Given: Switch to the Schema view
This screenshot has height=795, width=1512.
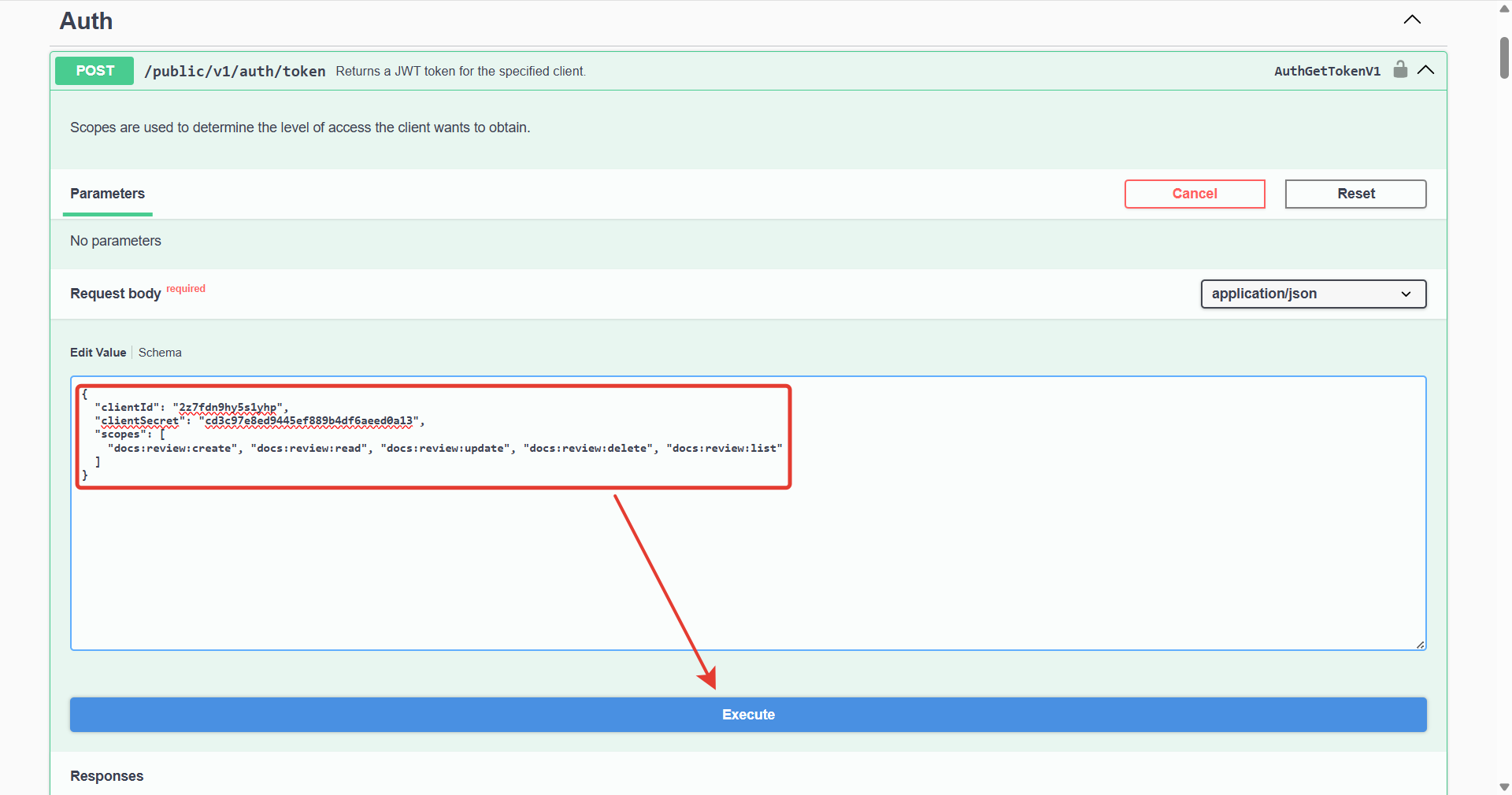Looking at the screenshot, I should (159, 353).
